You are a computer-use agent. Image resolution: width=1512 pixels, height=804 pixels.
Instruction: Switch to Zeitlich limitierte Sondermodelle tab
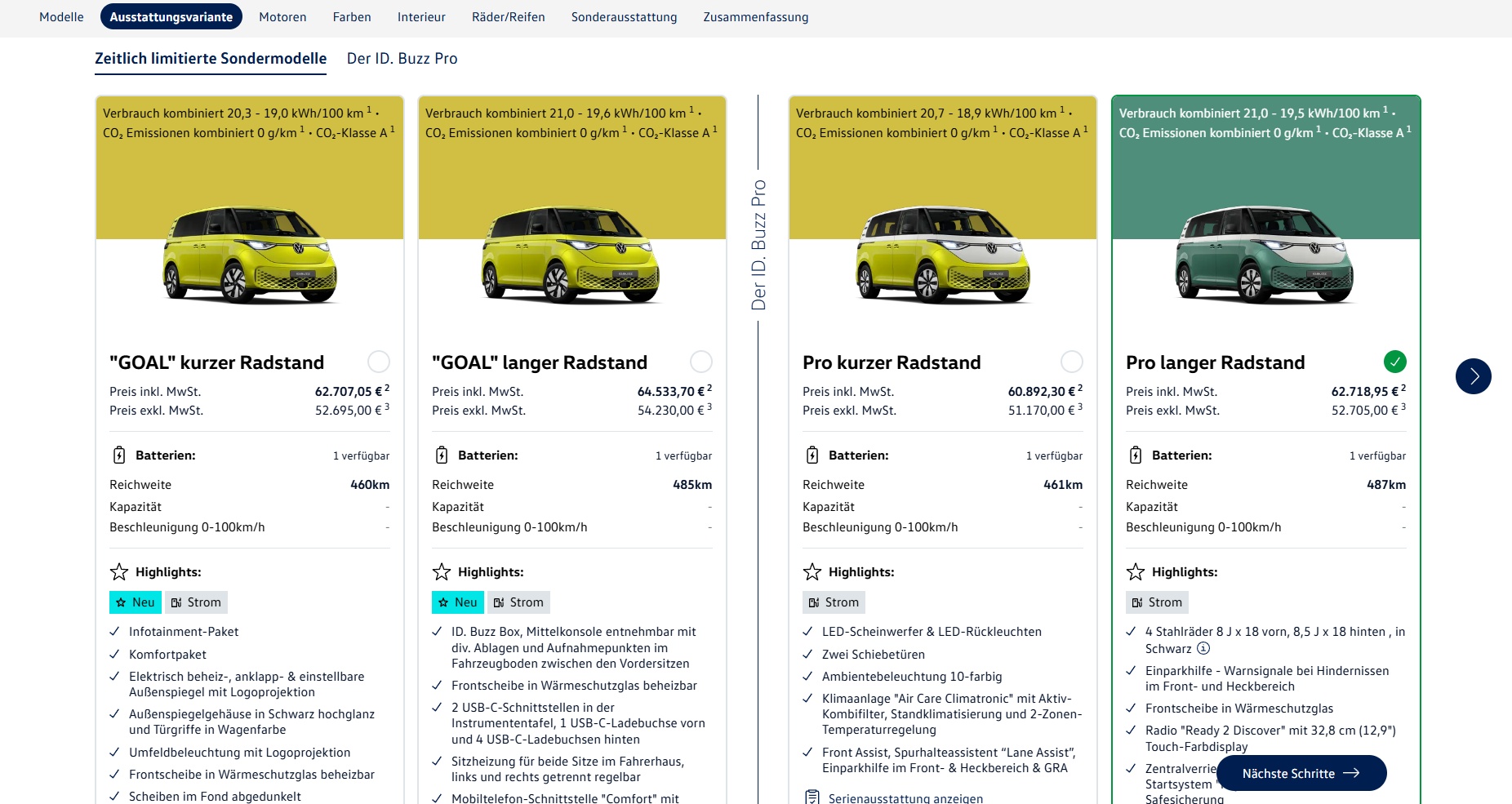tap(211, 59)
